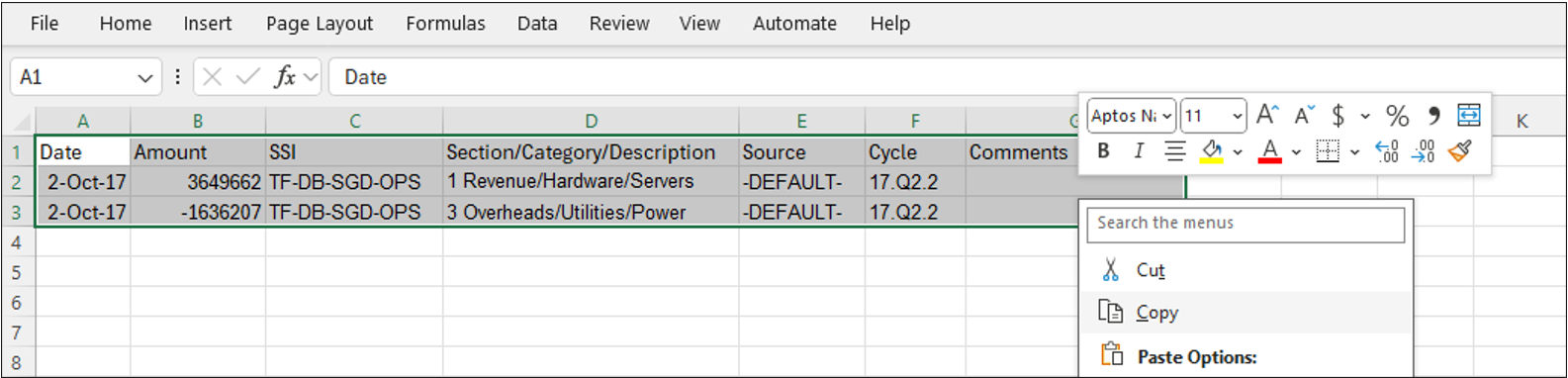The height and width of the screenshot is (378, 1568).
Task: Apply red font color
Action: pos(1270,151)
